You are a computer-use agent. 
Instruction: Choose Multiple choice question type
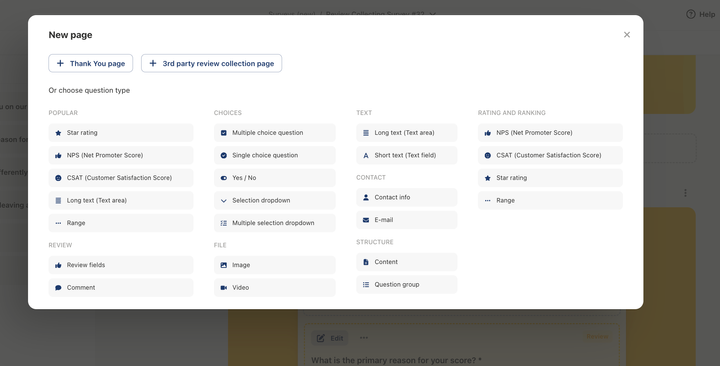click(275, 133)
